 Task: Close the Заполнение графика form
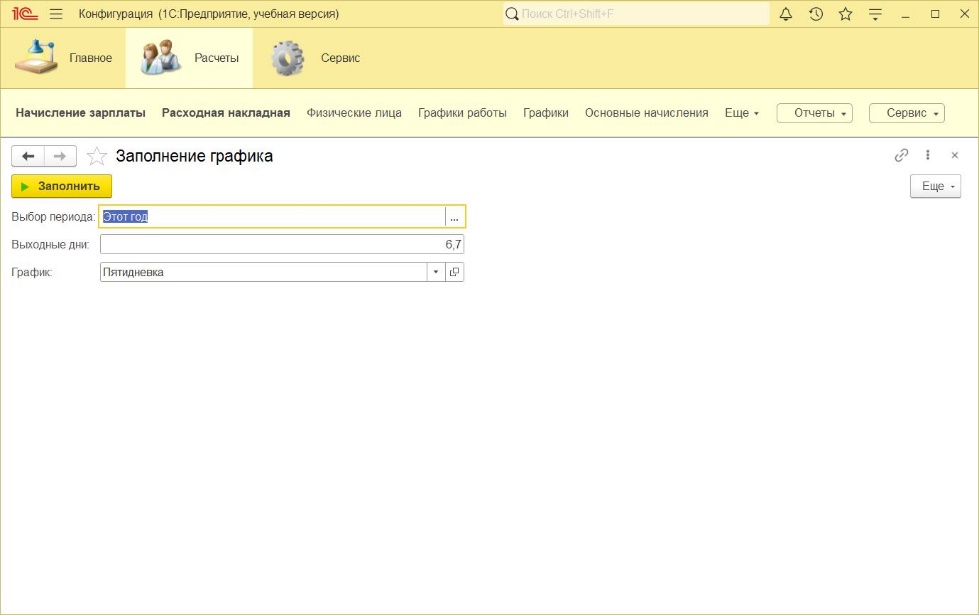point(955,155)
